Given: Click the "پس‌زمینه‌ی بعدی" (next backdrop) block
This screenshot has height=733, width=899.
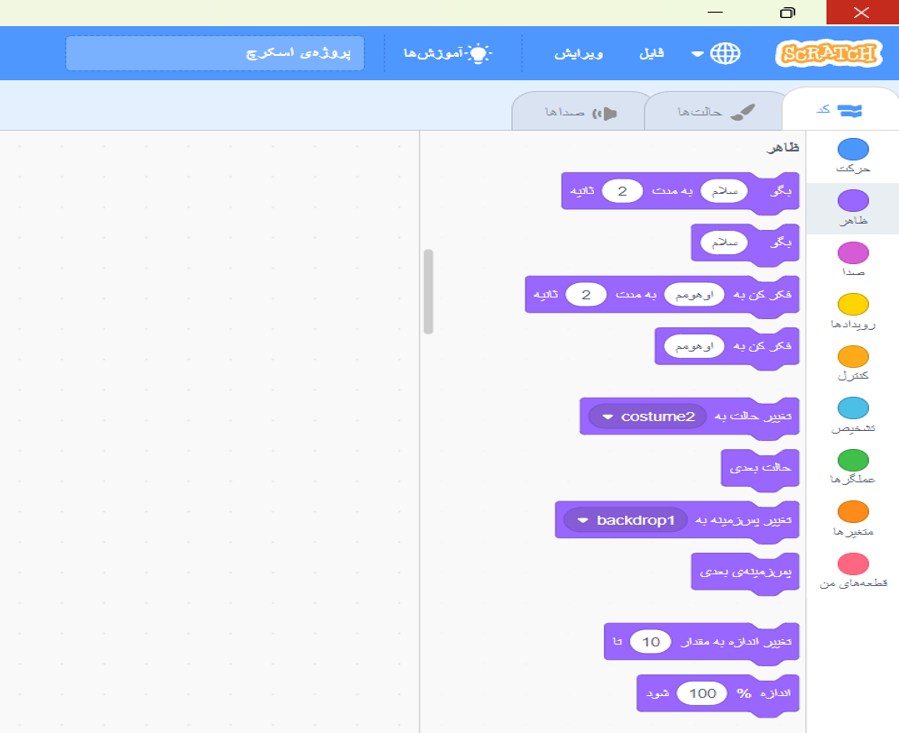Looking at the screenshot, I should (x=745, y=572).
